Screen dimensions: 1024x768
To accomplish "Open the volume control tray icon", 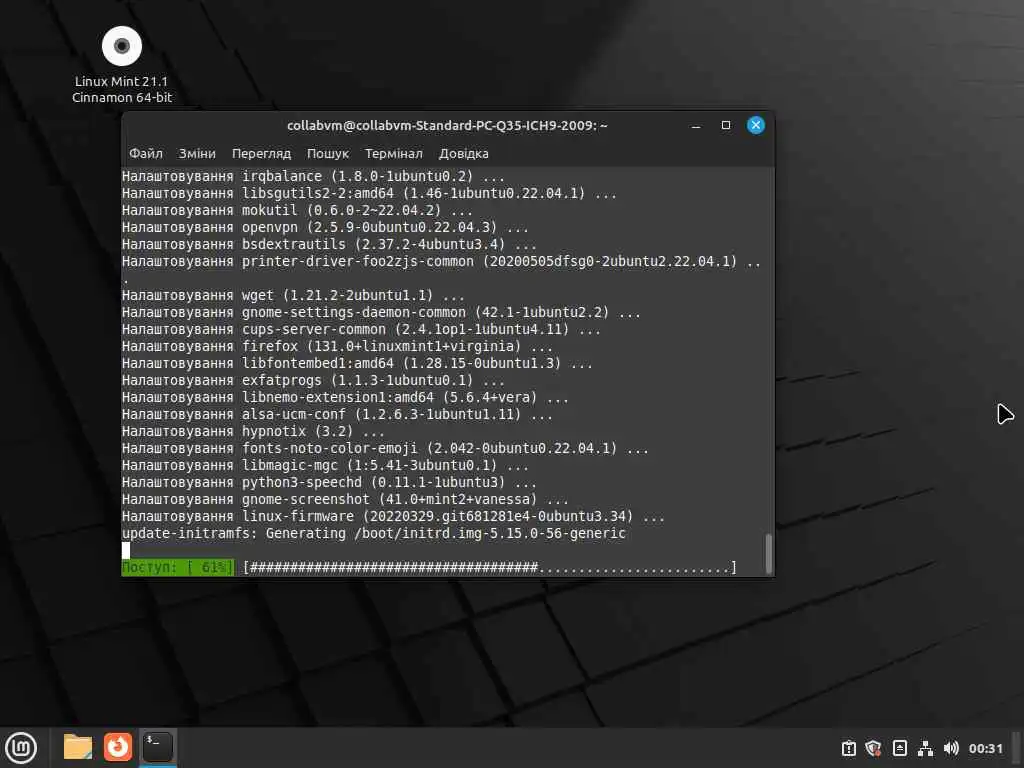I will click(951, 748).
